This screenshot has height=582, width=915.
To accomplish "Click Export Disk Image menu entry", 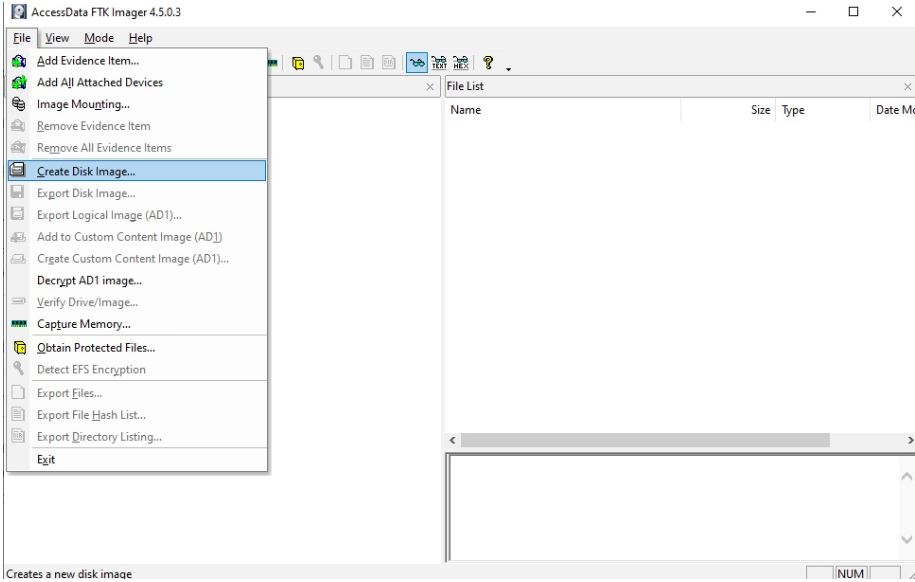I will (x=137, y=193).
